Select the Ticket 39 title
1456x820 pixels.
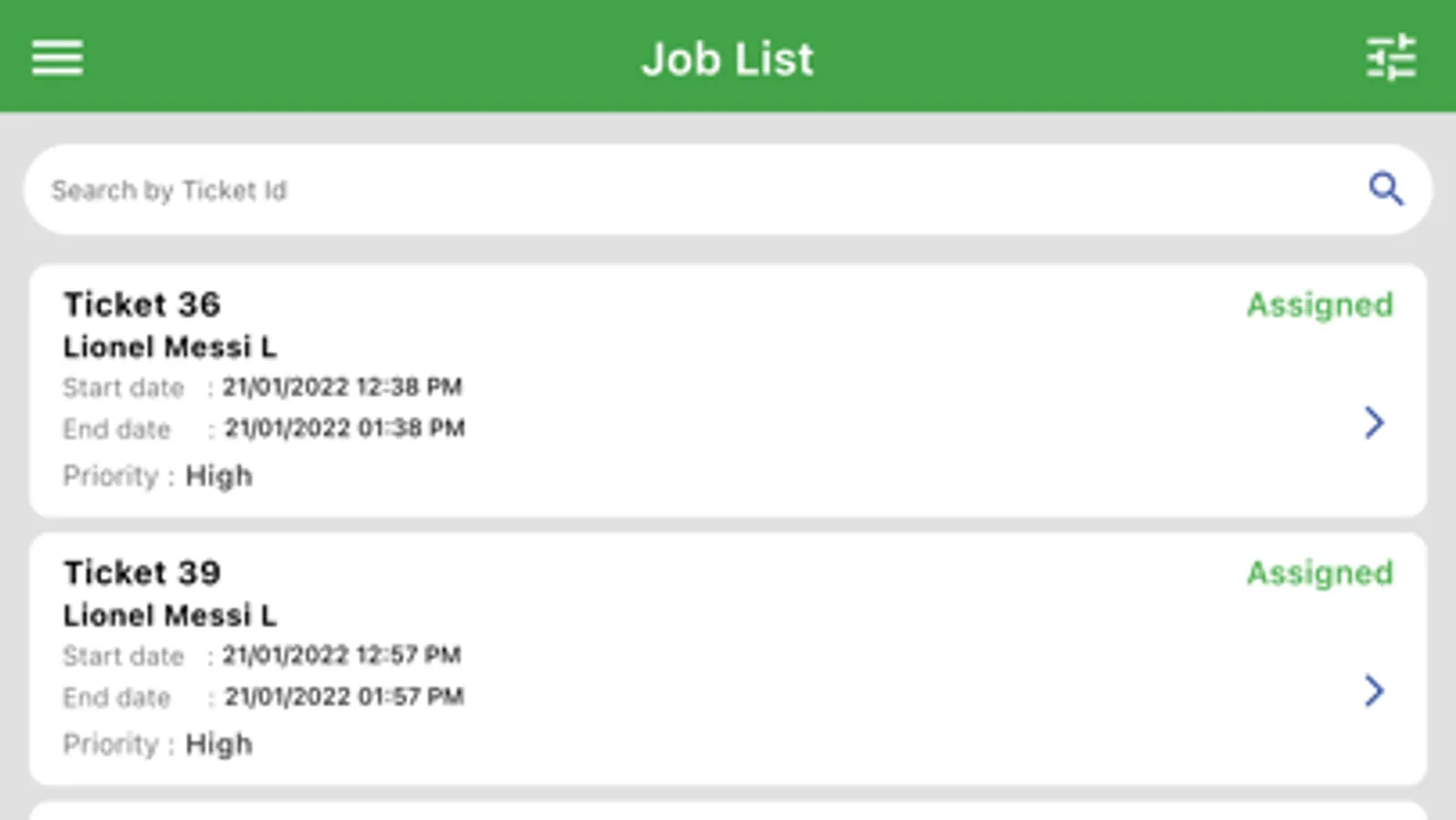(142, 572)
